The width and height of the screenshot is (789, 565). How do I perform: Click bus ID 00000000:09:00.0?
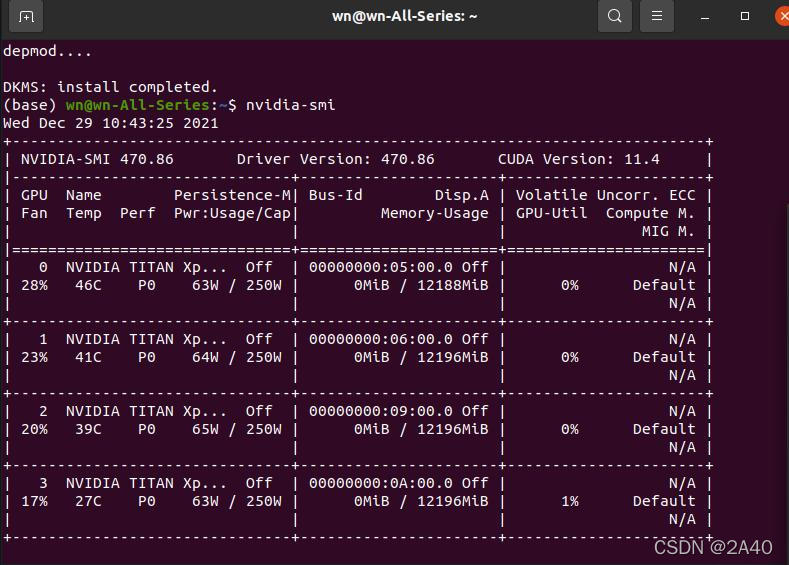(380, 411)
